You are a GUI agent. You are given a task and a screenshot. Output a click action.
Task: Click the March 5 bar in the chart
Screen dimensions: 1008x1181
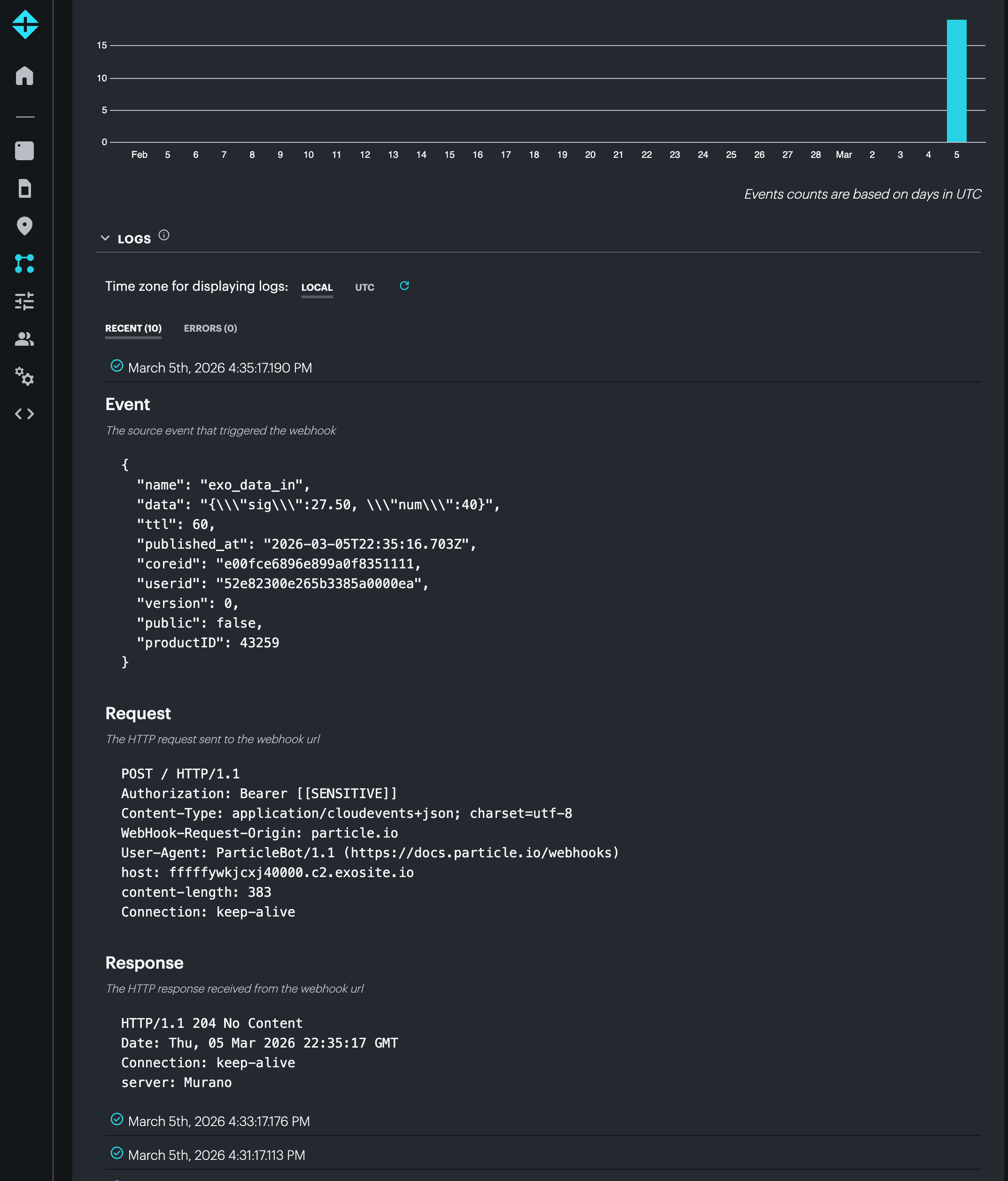(x=956, y=81)
